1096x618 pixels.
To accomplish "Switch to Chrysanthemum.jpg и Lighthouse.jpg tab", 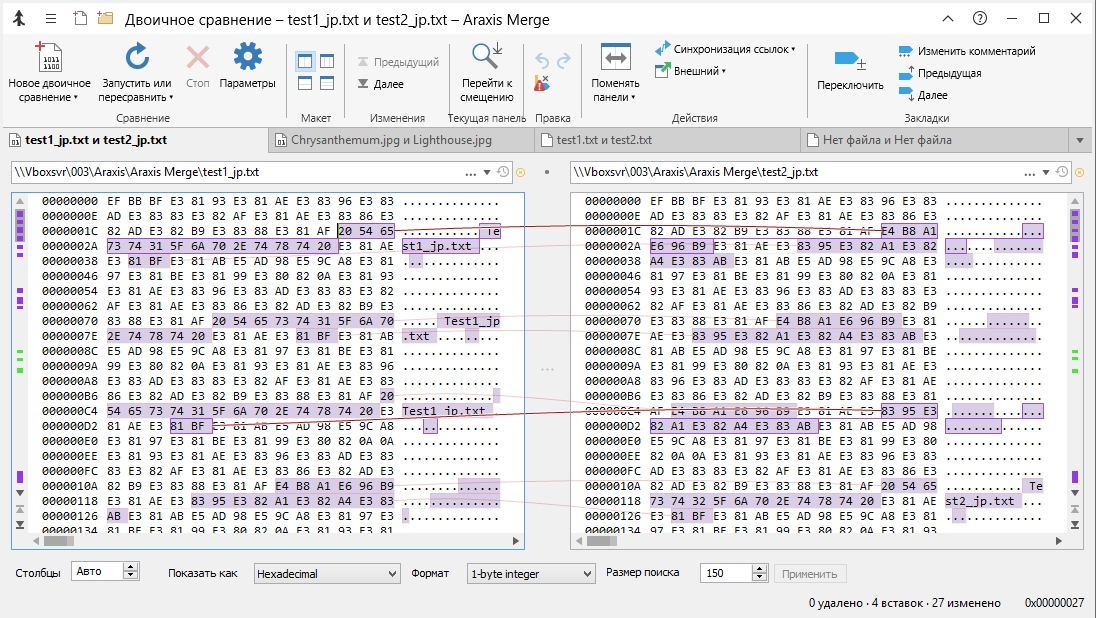I will 401,140.
